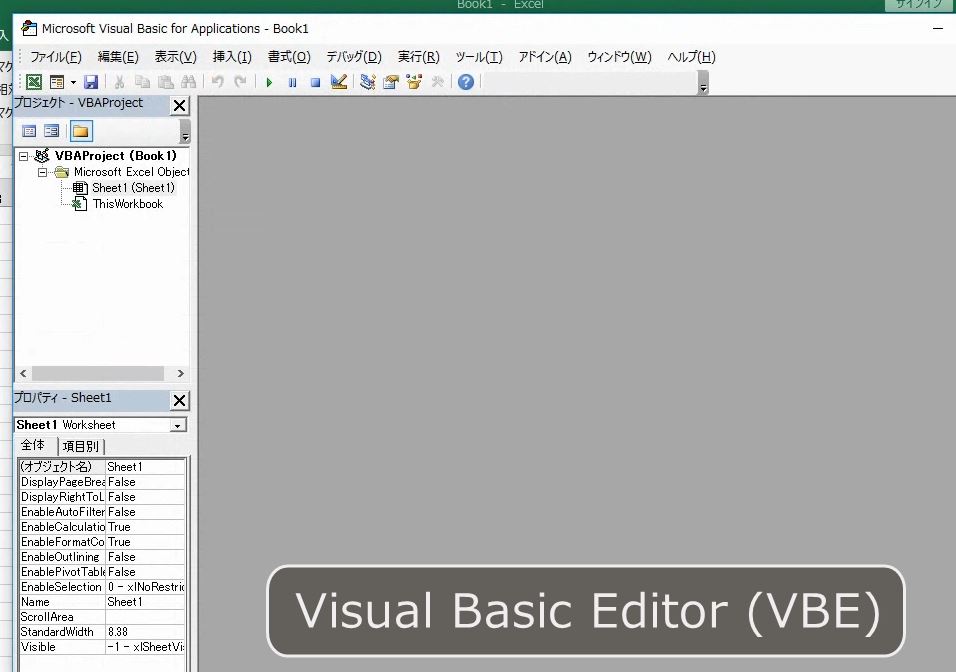The image size is (956, 672).
Task: Click DisplayPageBreaks False value
Action: pos(145,482)
